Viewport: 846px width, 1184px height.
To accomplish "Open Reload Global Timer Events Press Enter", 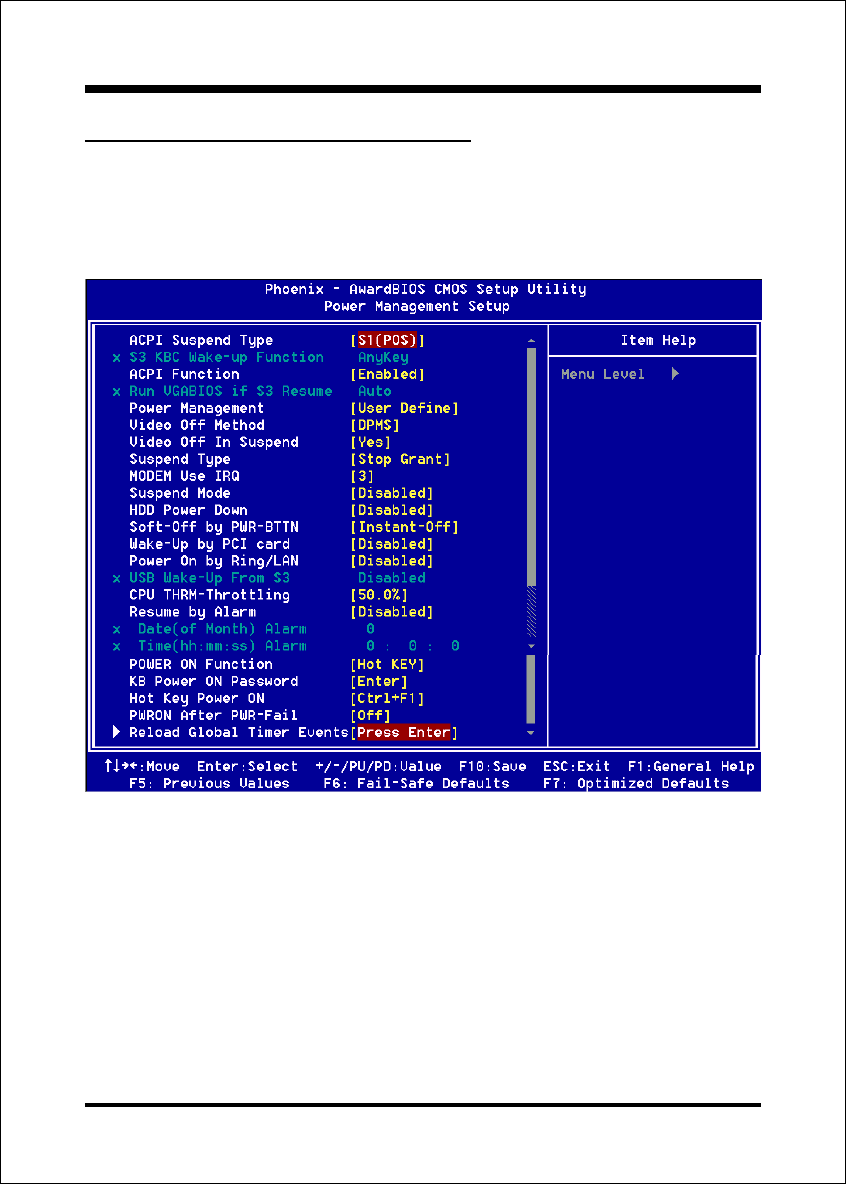I will tap(404, 732).
